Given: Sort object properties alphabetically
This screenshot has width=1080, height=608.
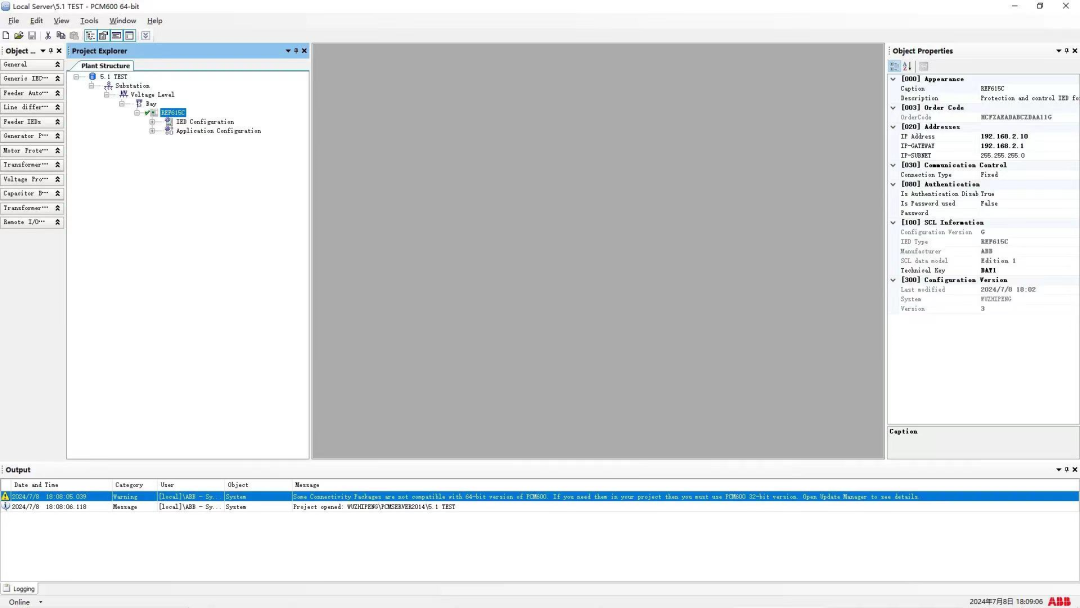Looking at the screenshot, I should [x=908, y=66].
